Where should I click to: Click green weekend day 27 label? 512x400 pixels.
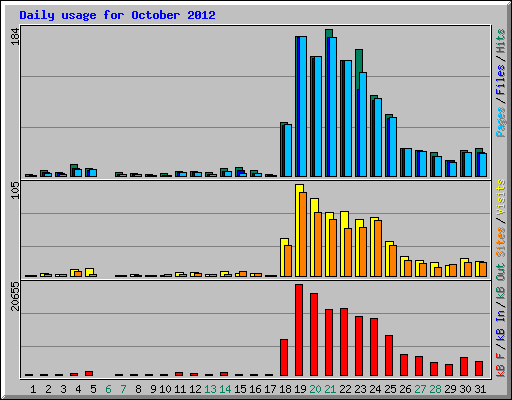click(x=420, y=389)
